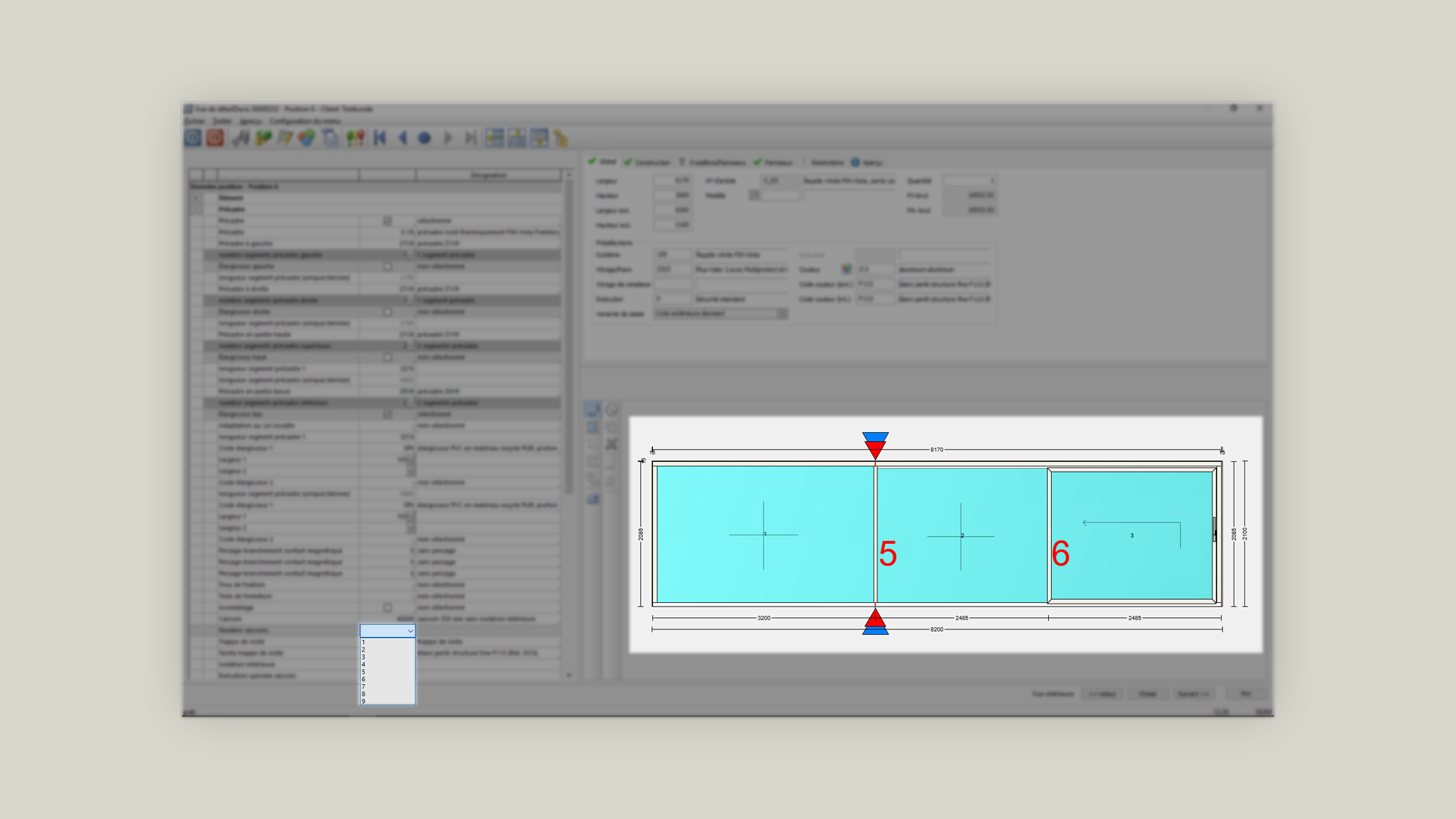Go to the first position with toolbar arrow

click(x=380, y=138)
